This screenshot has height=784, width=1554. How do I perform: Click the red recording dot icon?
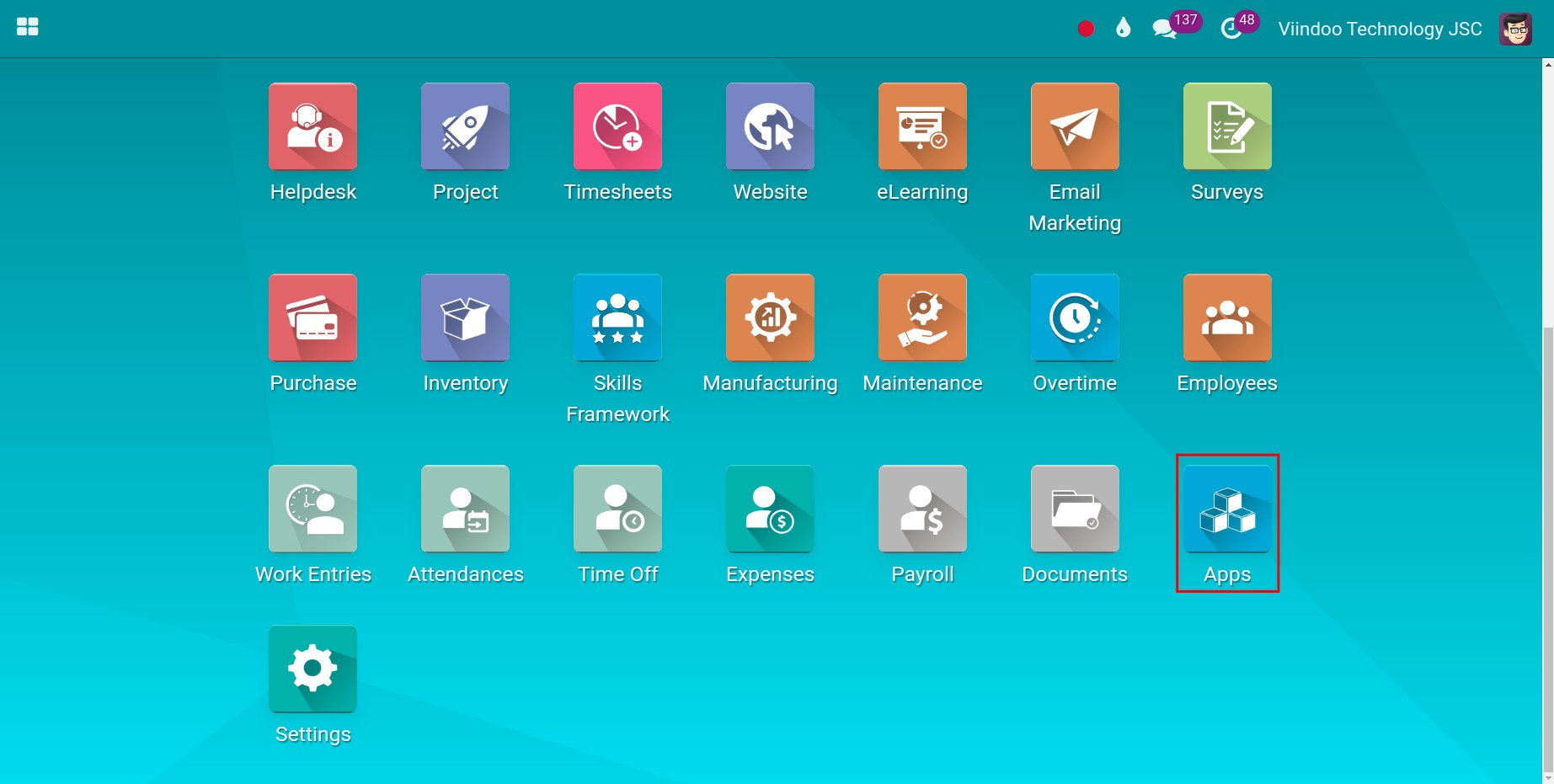1086,29
